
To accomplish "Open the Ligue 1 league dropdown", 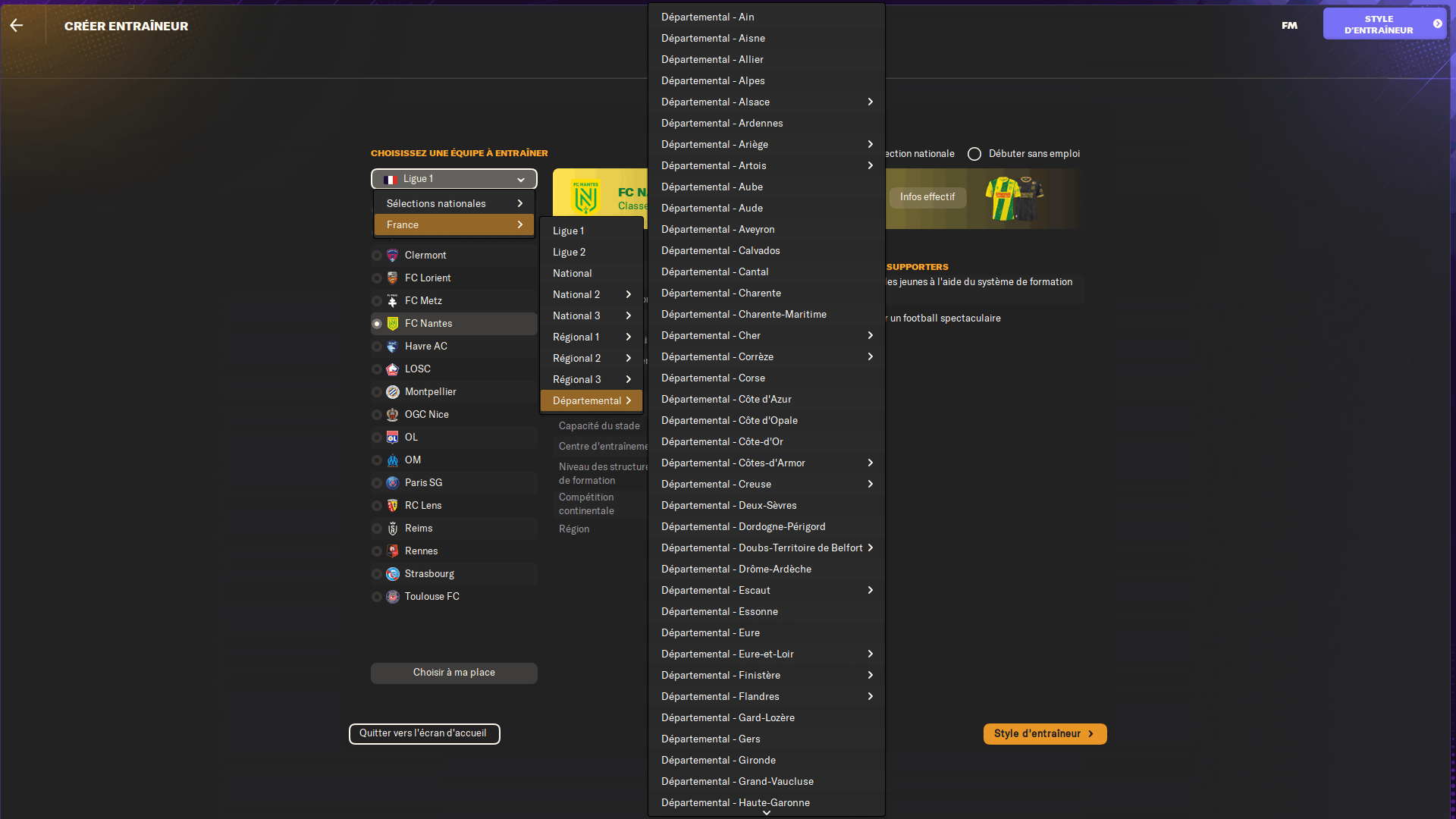I will click(x=453, y=179).
